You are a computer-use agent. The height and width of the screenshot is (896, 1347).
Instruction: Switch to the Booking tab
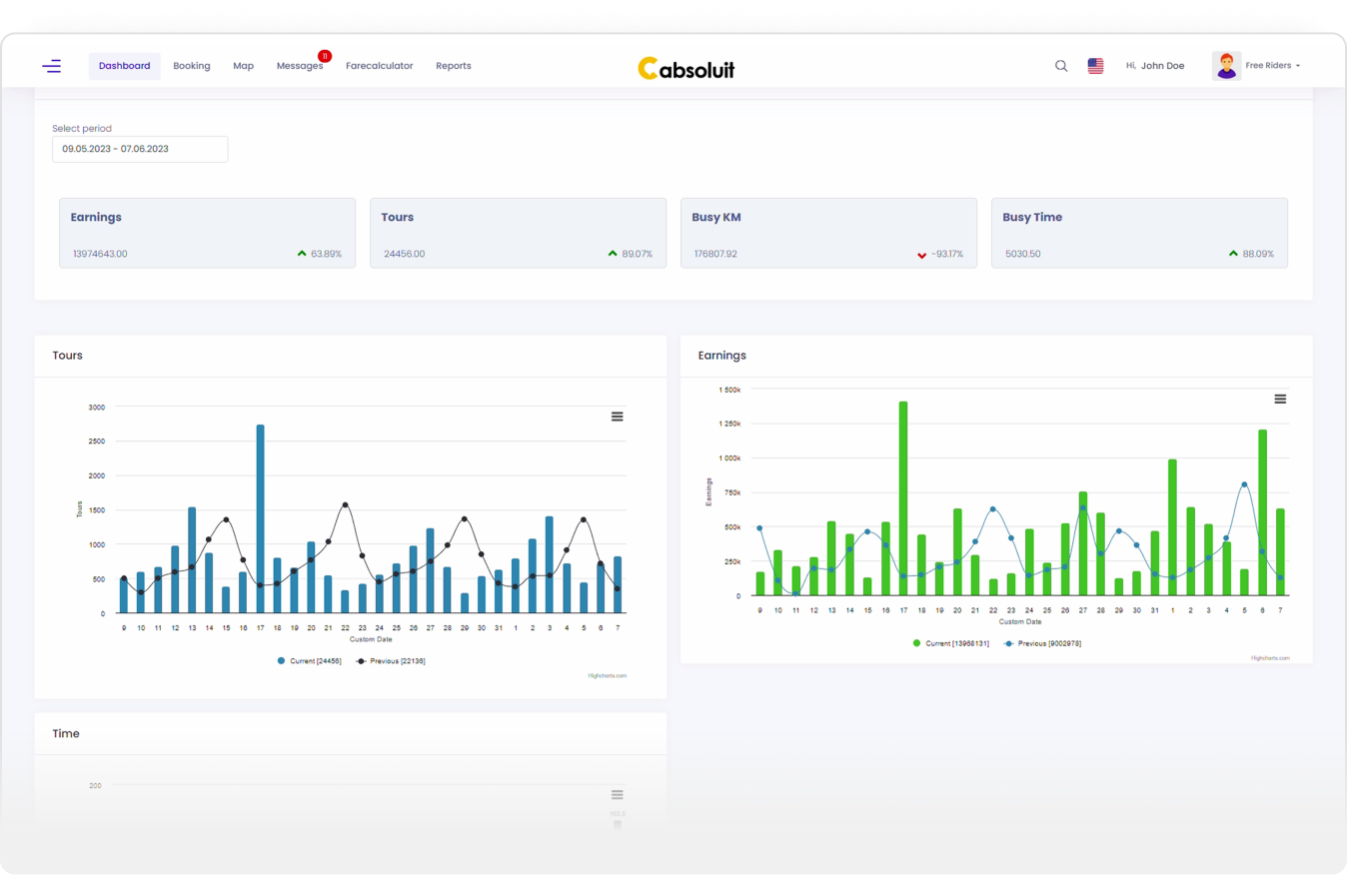(x=192, y=66)
